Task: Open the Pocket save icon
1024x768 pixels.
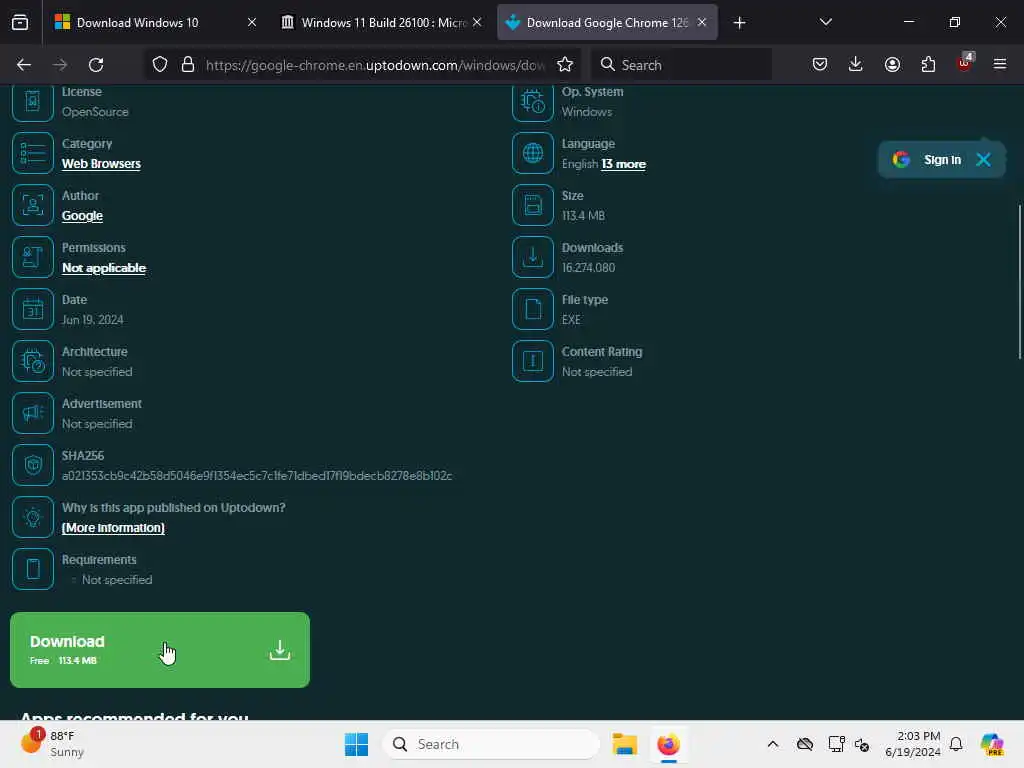Action: [x=820, y=65]
